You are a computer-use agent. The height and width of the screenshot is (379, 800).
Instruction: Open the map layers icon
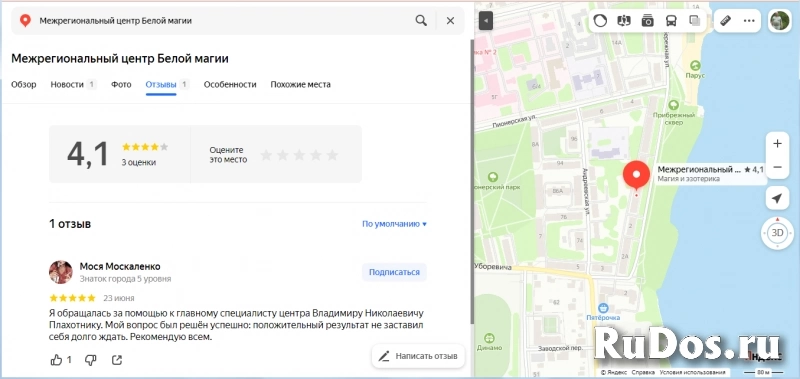pos(694,20)
